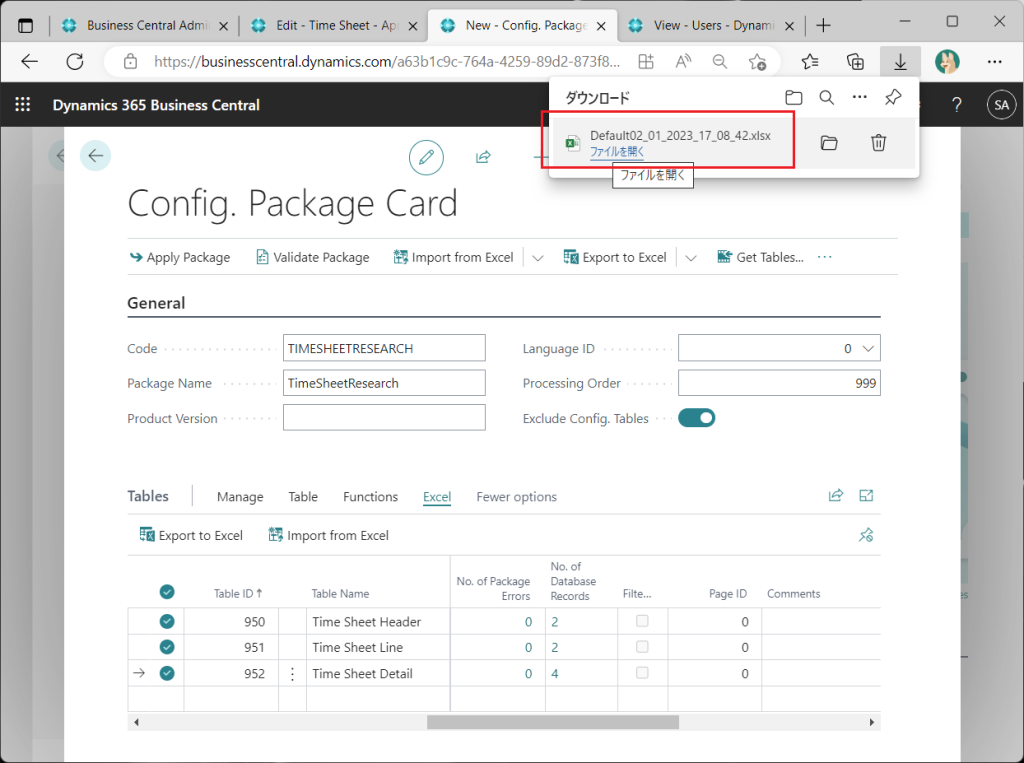This screenshot has width=1024, height=763.
Task: Turn on Read Aloud in the address bar
Action: 683,62
